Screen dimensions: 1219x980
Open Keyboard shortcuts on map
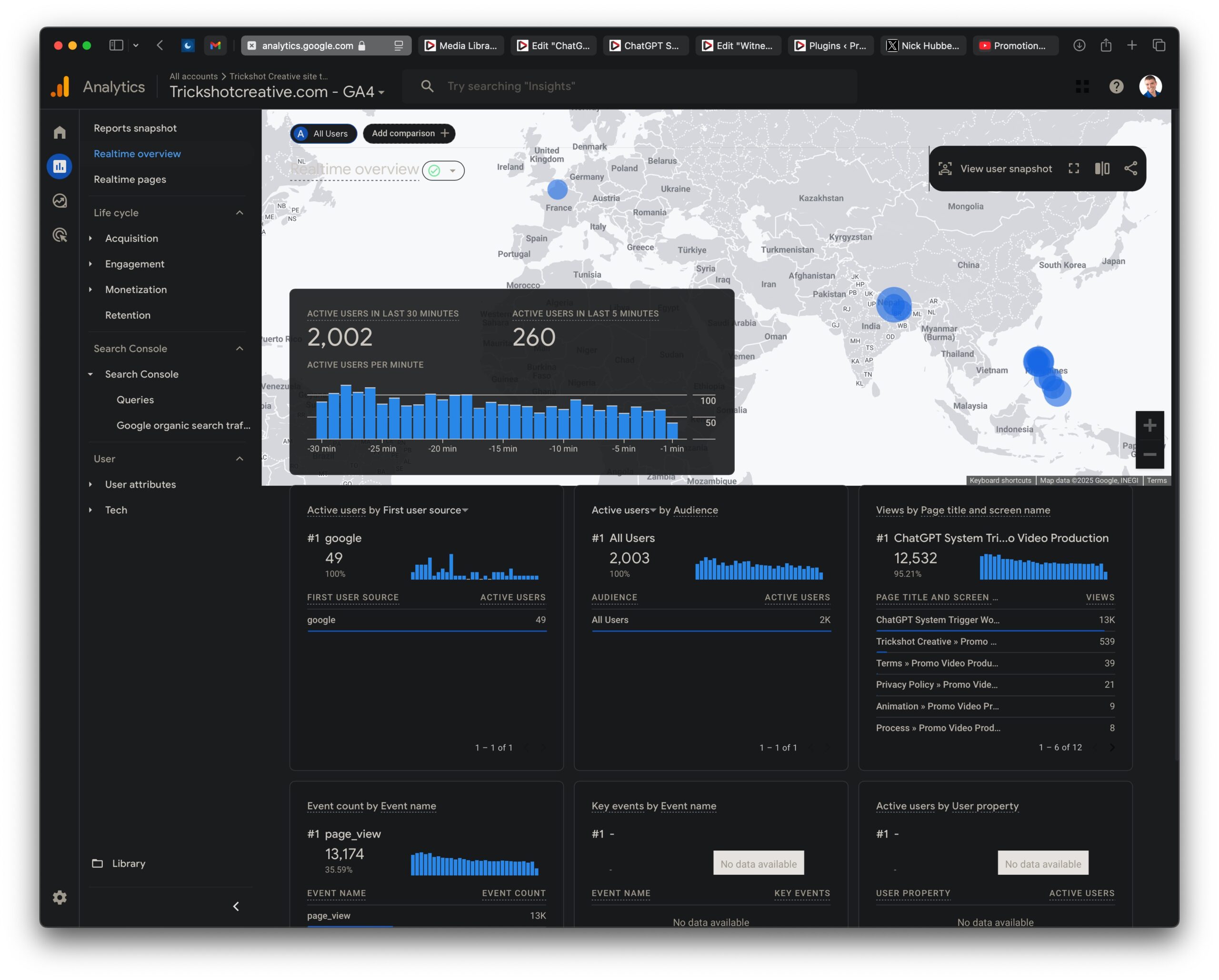1000,480
